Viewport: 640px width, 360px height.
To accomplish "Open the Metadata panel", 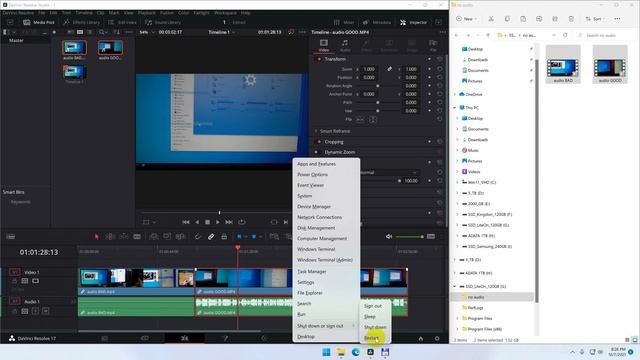I will (x=377, y=22).
